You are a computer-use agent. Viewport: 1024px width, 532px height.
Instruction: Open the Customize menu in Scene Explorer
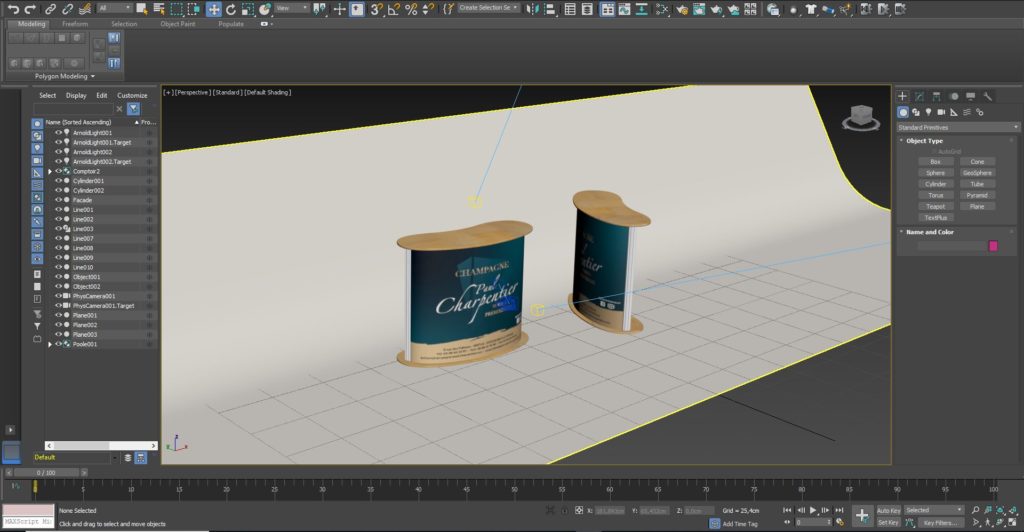tap(132, 95)
